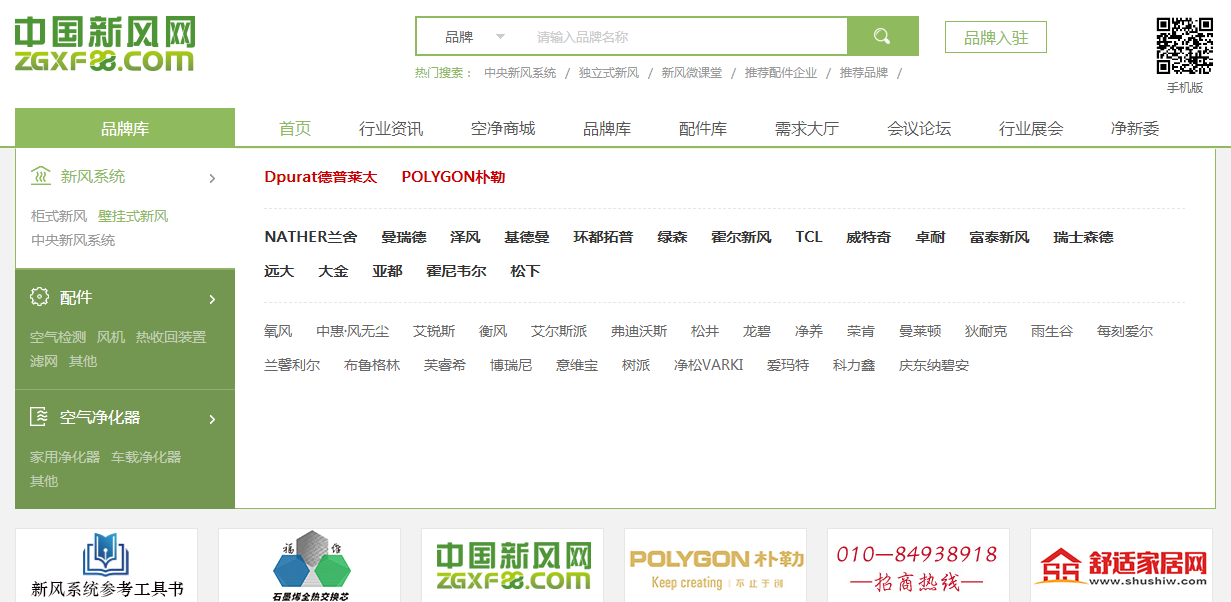The image size is (1231, 602).
Task: Open the 庆东纳碧安 brand
Action: (934, 365)
